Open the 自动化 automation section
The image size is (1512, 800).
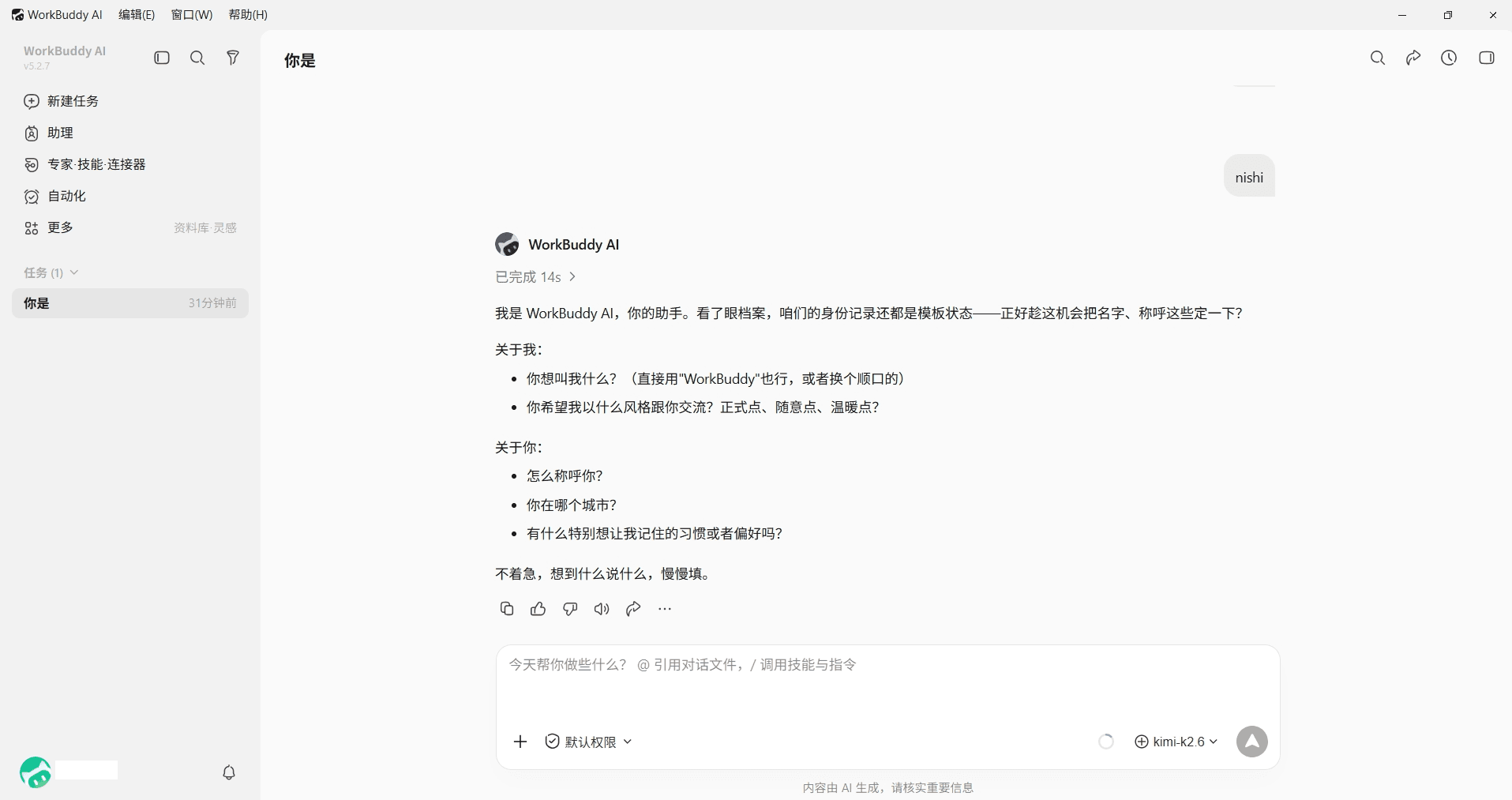pos(130,196)
